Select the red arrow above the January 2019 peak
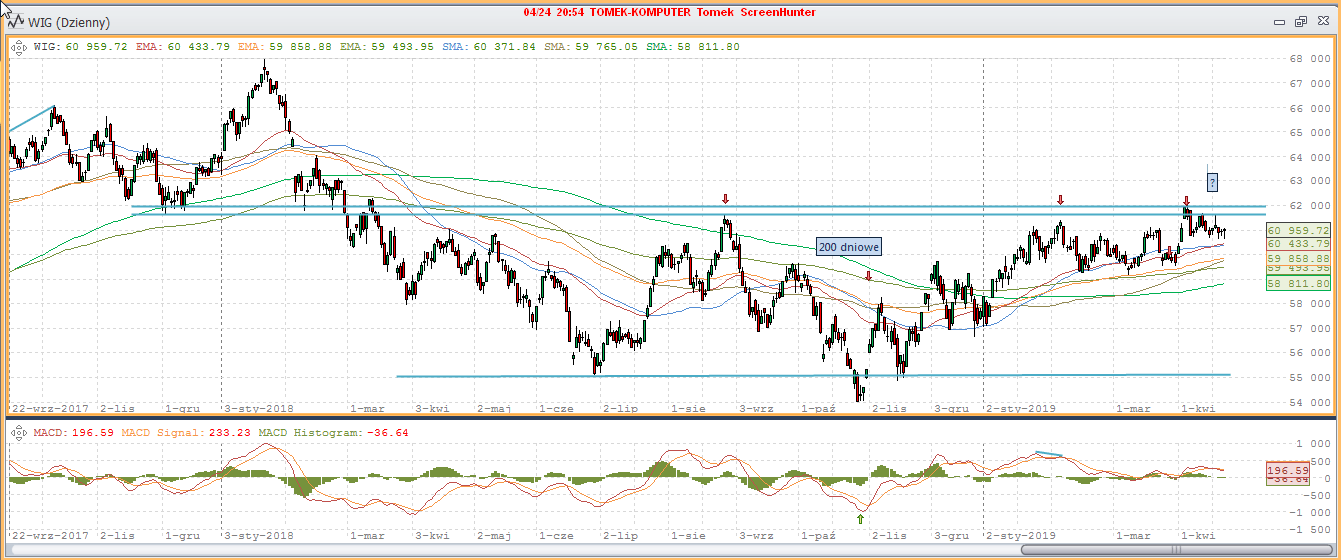 click(1061, 199)
